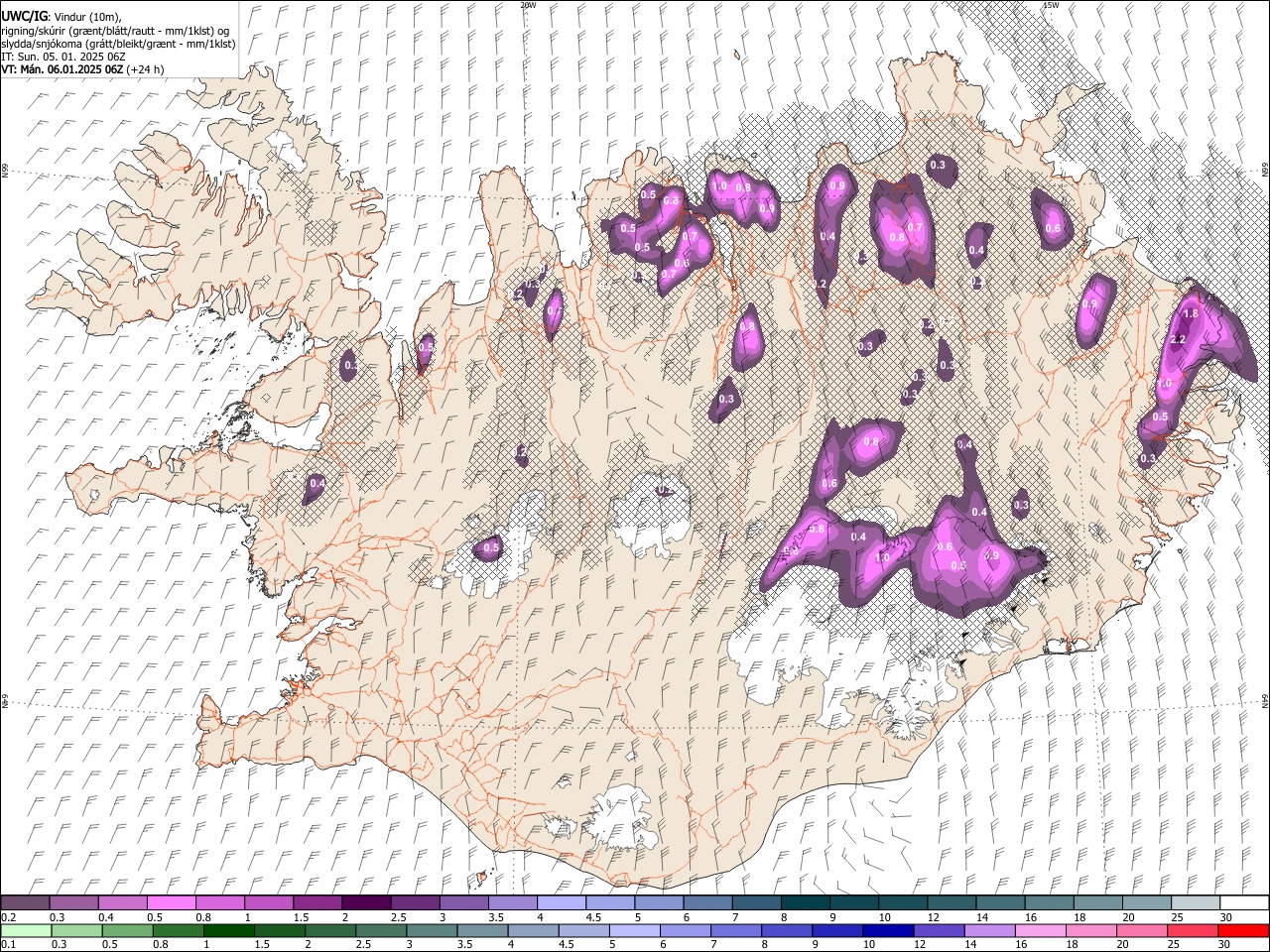
Task: Click the 'slydda/snjókoma' legend description line
Action: point(118,44)
